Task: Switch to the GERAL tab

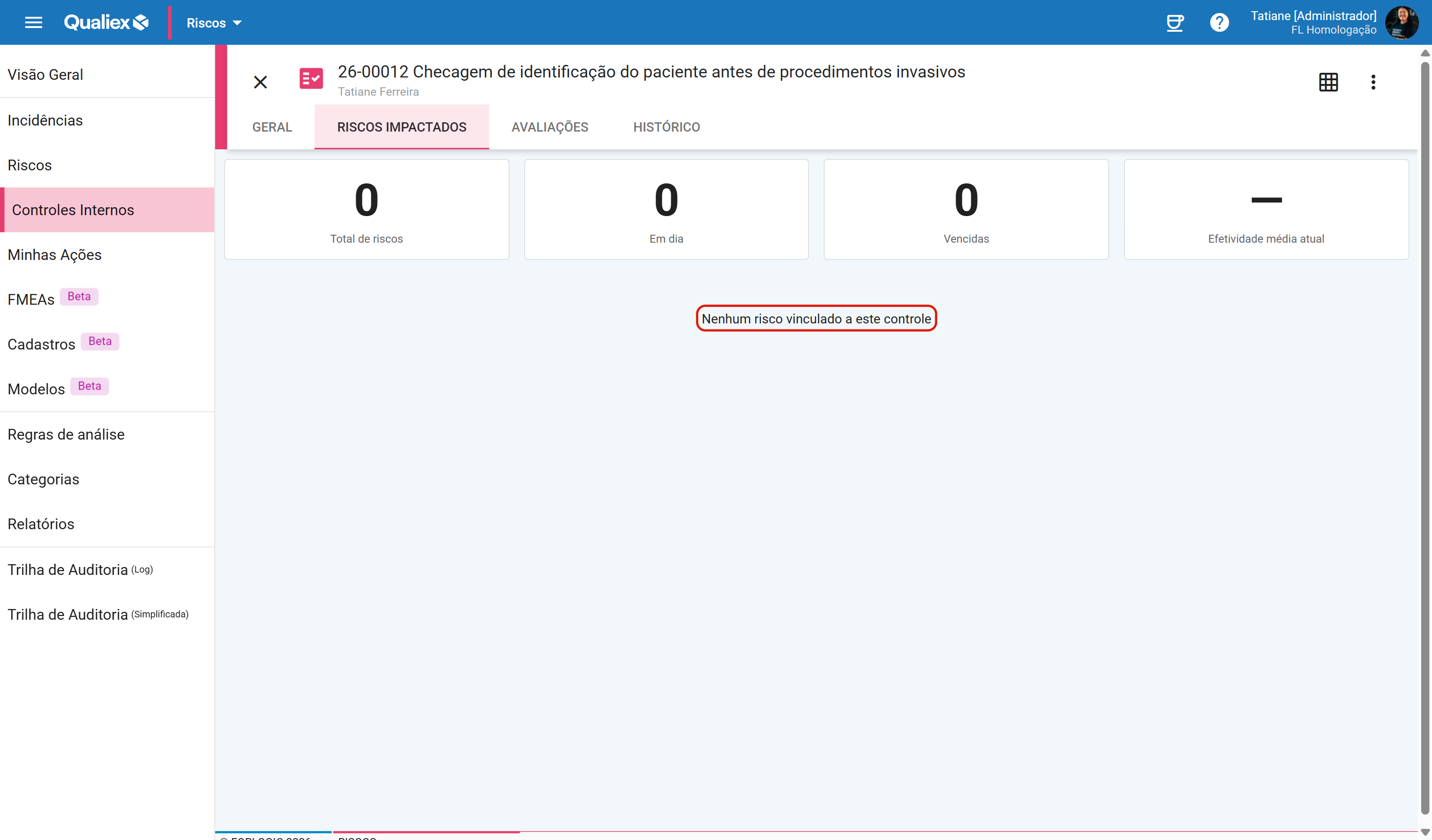Action: (x=272, y=127)
